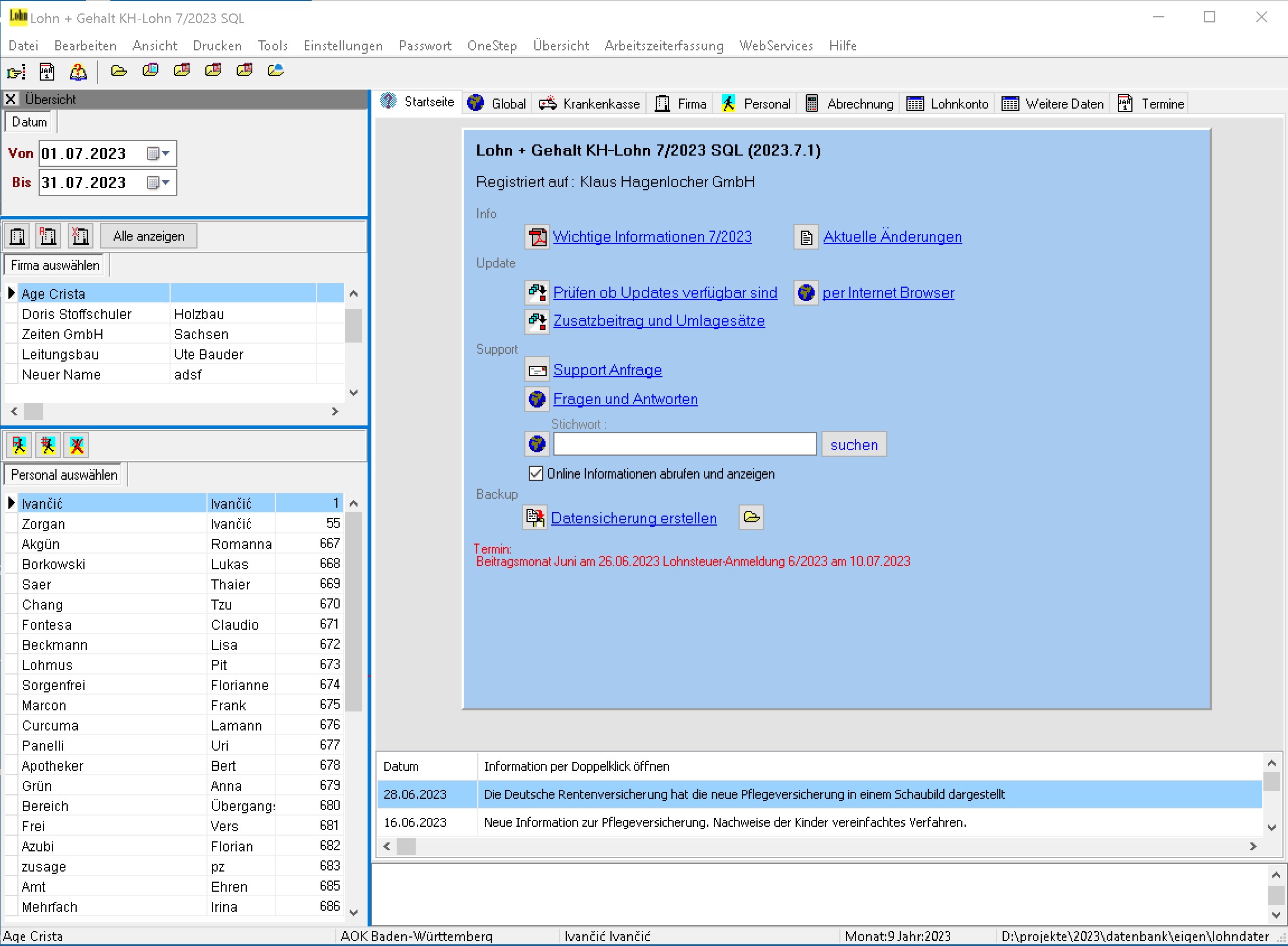The image size is (1288, 946).
Task: Click icon beside Zusatzbeitrag und Umlagesätze
Action: coord(537,321)
